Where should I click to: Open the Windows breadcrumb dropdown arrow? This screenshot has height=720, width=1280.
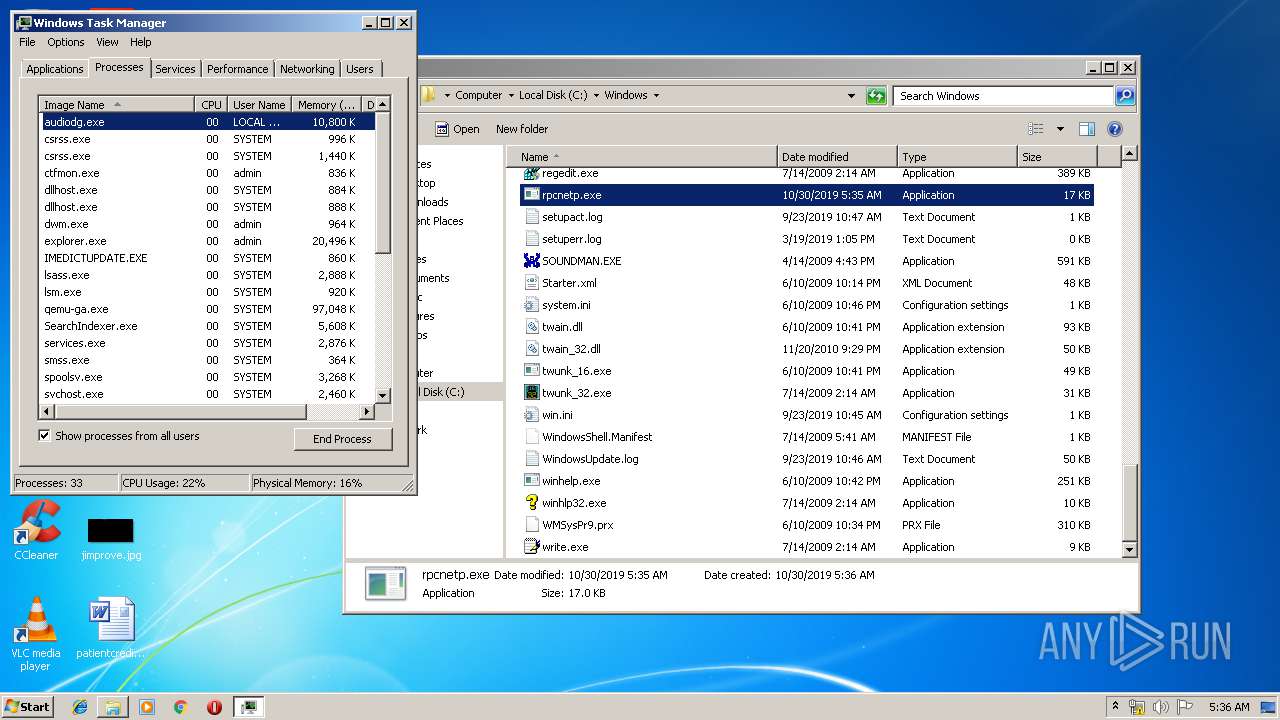[656, 96]
